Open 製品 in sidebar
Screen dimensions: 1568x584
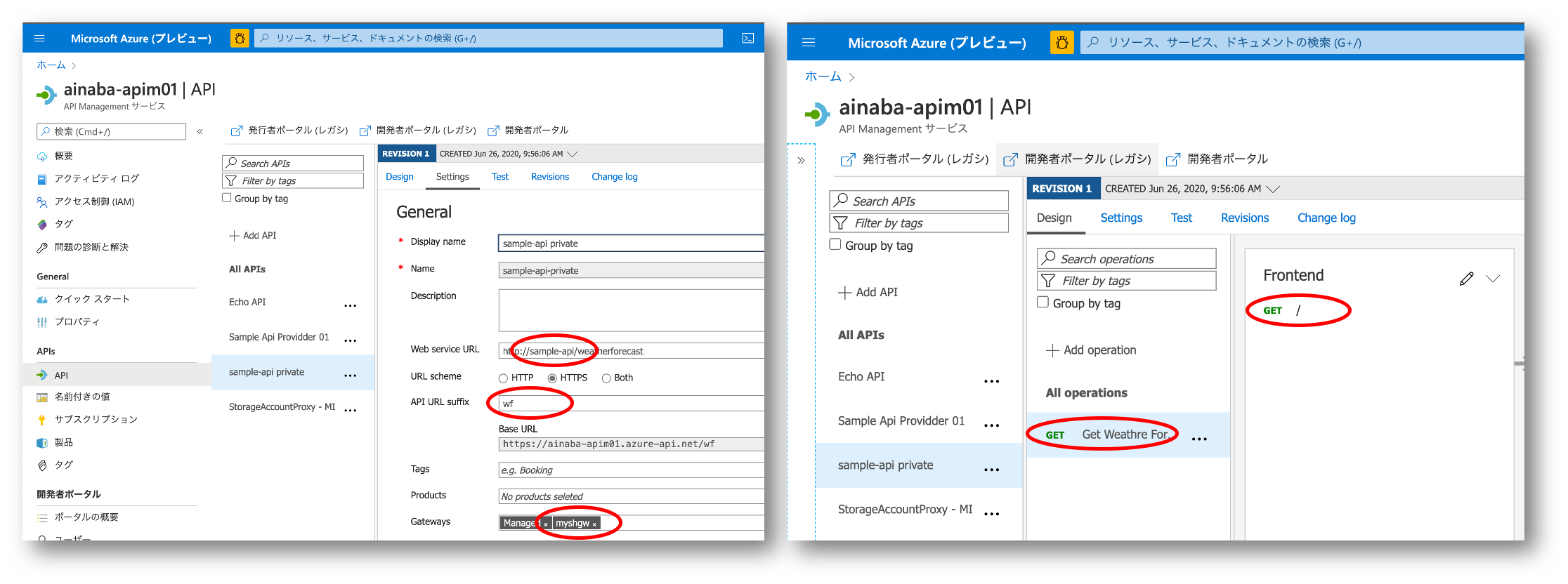click(64, 442)
